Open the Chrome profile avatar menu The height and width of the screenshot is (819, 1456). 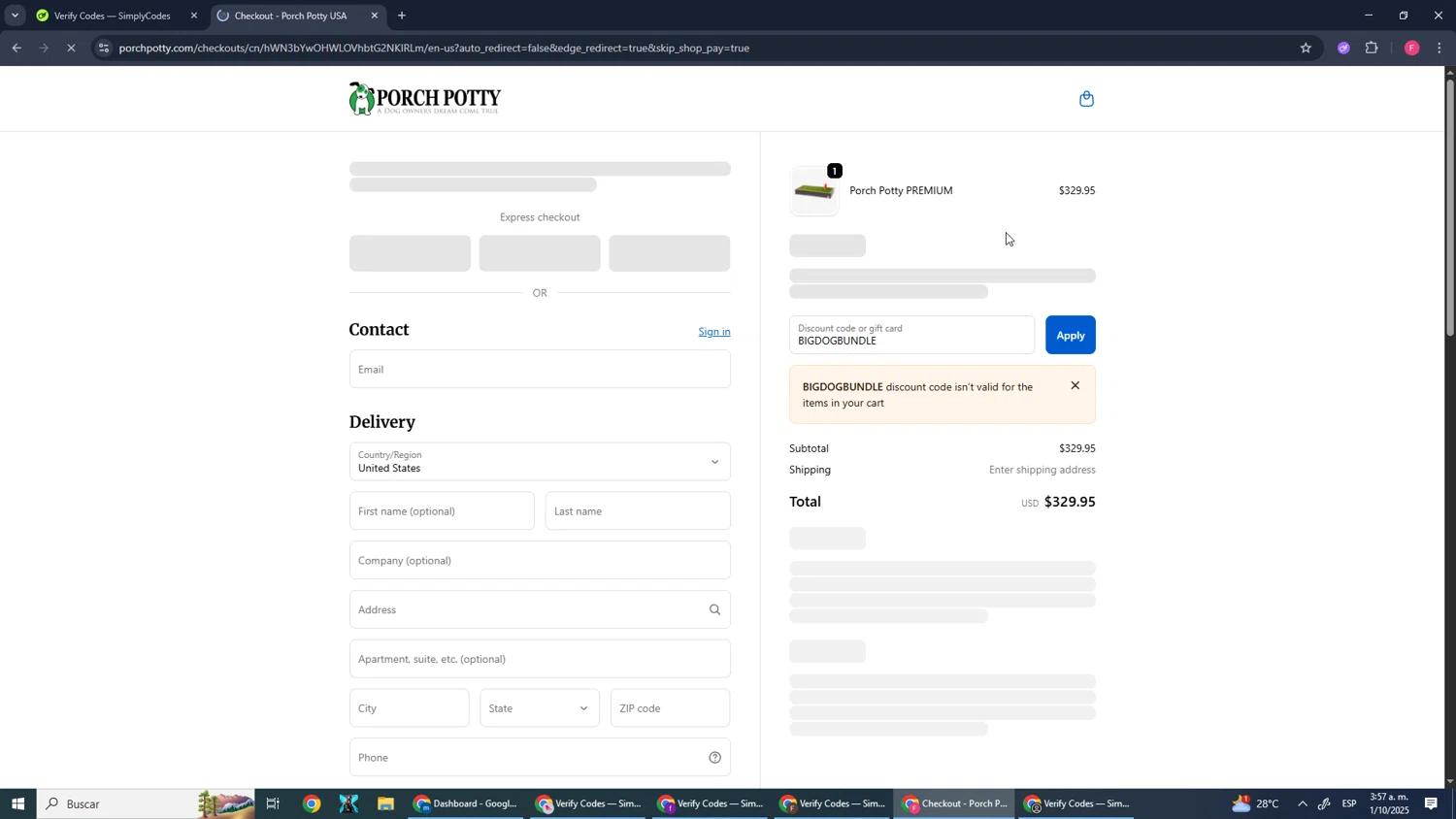click(1411, 48)
